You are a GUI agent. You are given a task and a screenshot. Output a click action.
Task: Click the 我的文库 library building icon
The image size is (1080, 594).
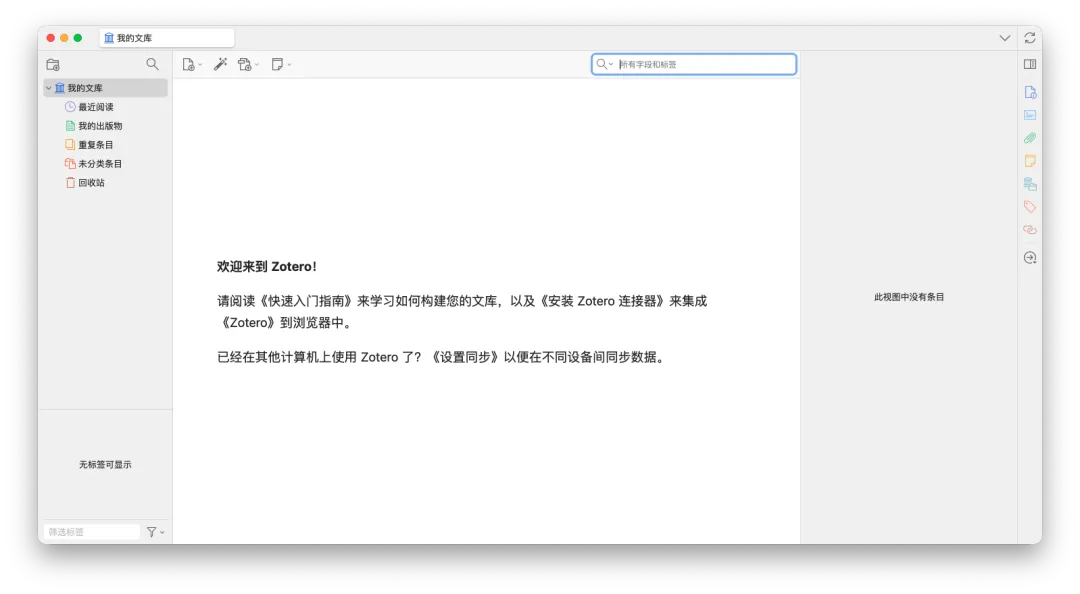[x=60, y=88]
